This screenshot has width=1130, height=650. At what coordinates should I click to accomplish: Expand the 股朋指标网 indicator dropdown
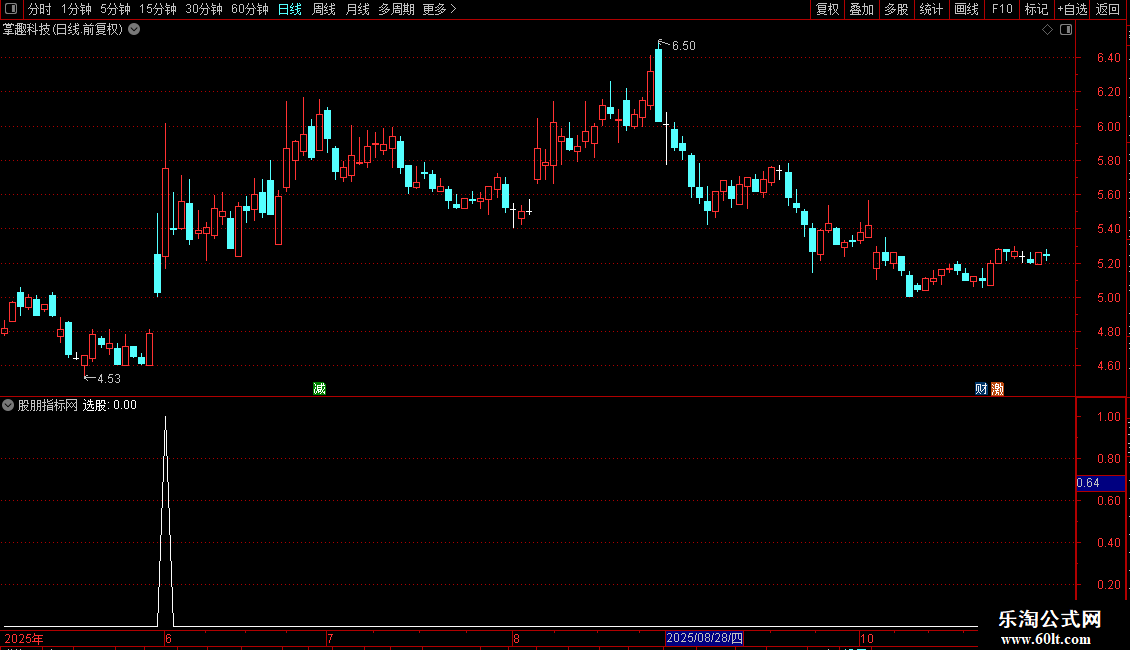click(x=8, y=405)
